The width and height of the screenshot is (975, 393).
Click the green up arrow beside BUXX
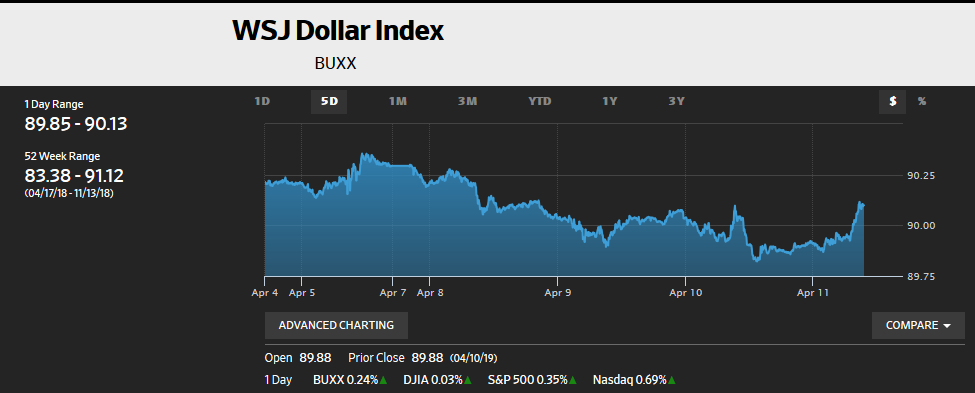click(384, 380)
